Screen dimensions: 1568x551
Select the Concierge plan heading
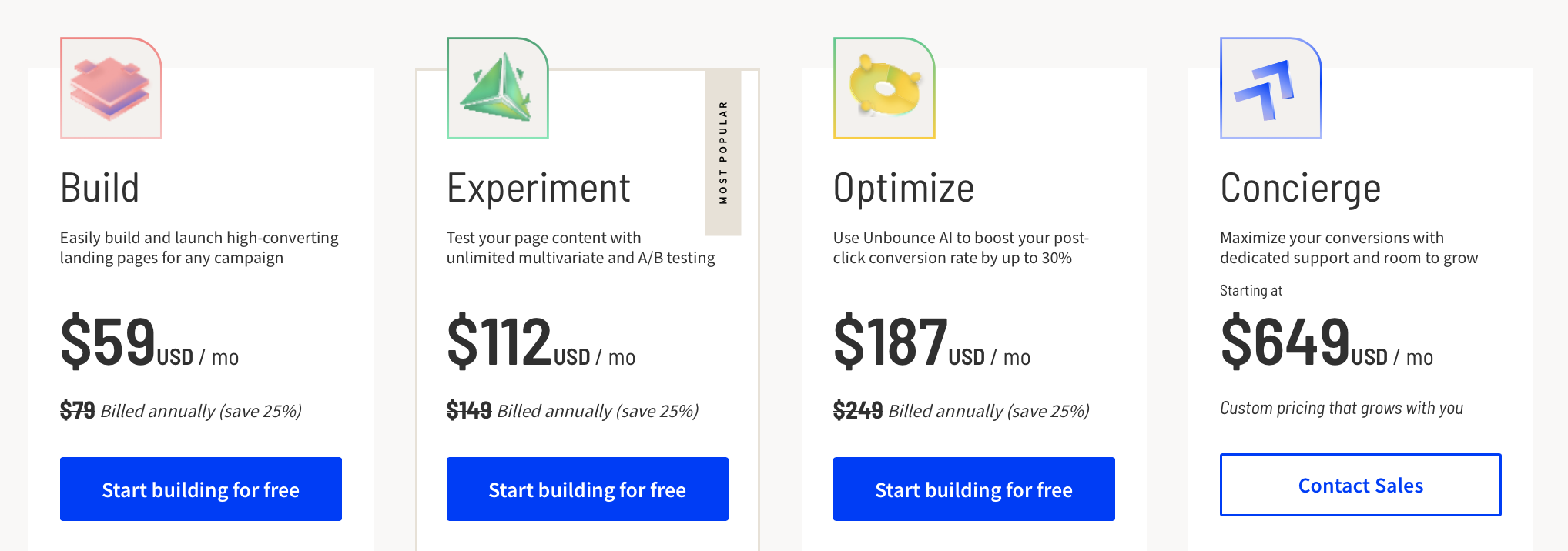click(1300, 189)
